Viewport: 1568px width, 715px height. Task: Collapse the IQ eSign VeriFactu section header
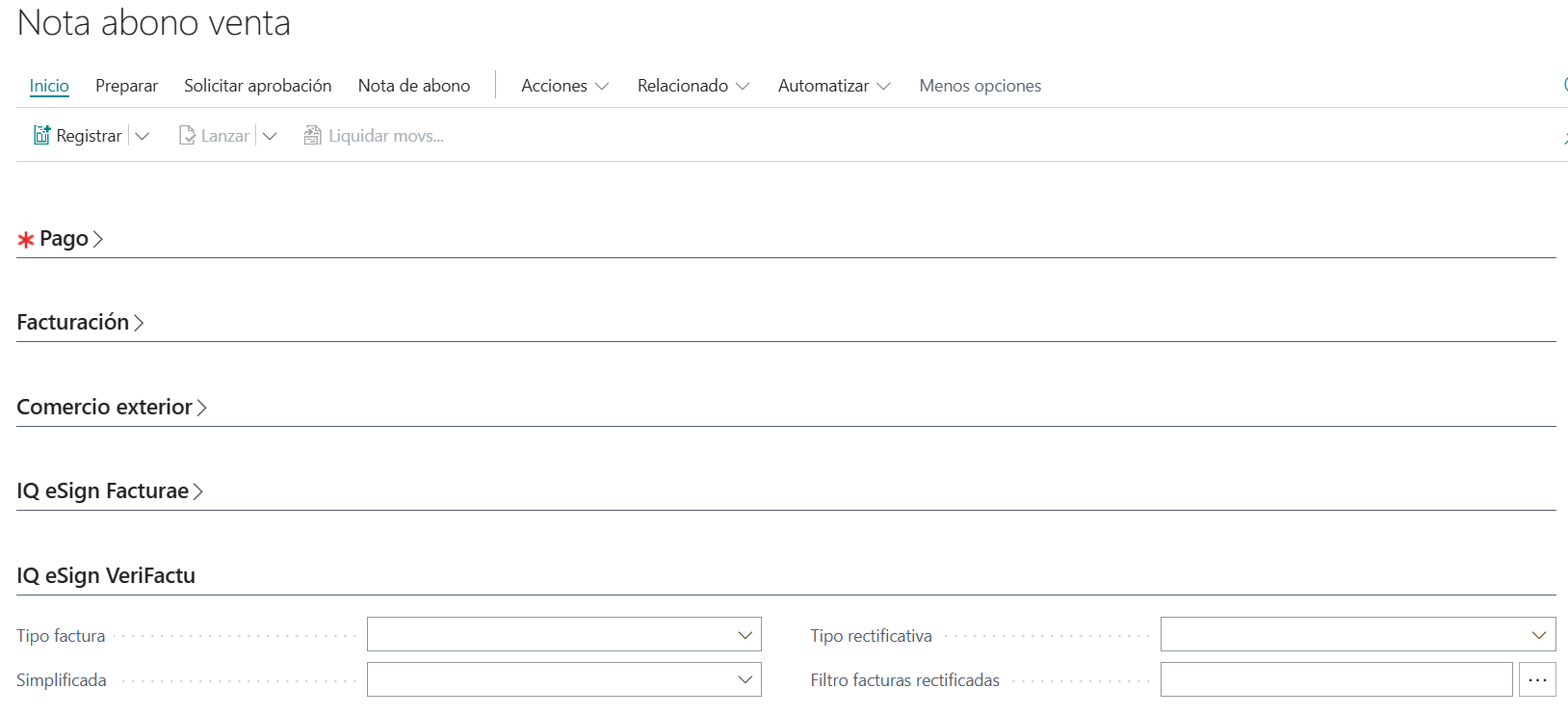pos(106,576)
